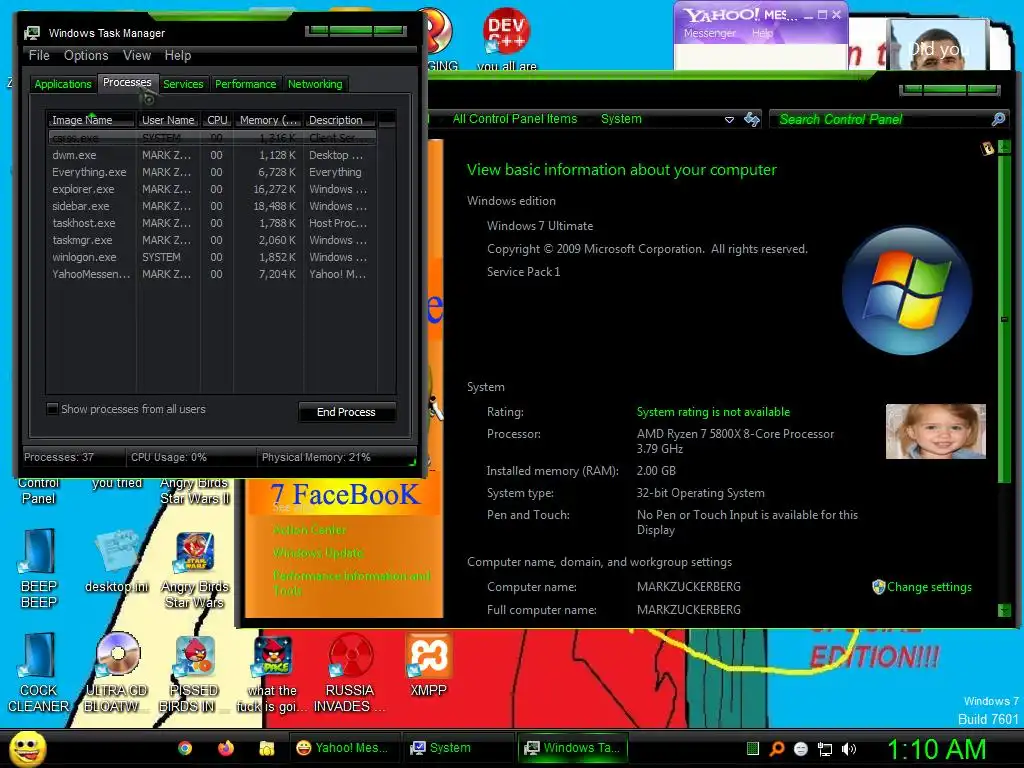Open the Action Center sidebar link
Viewport: 1024px width, 768px height.
[310, 530]
